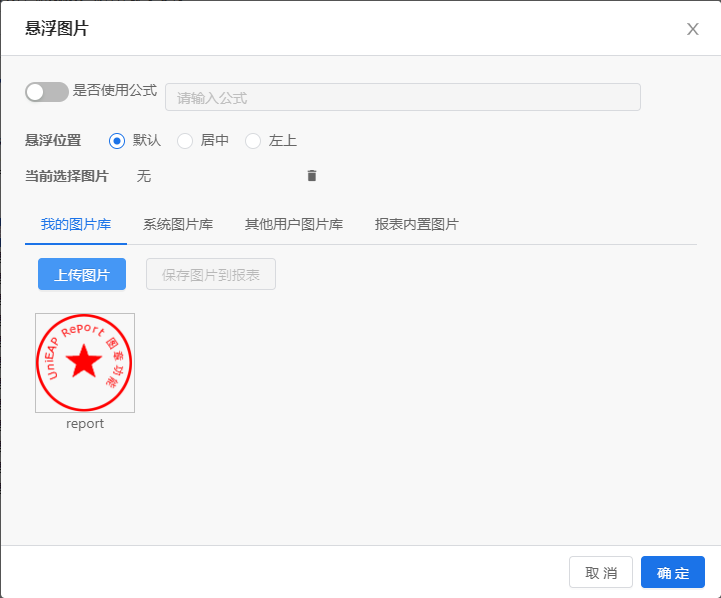
Task: Switch to the 我的图片库 tab
Action: click(x=76, y=224)
